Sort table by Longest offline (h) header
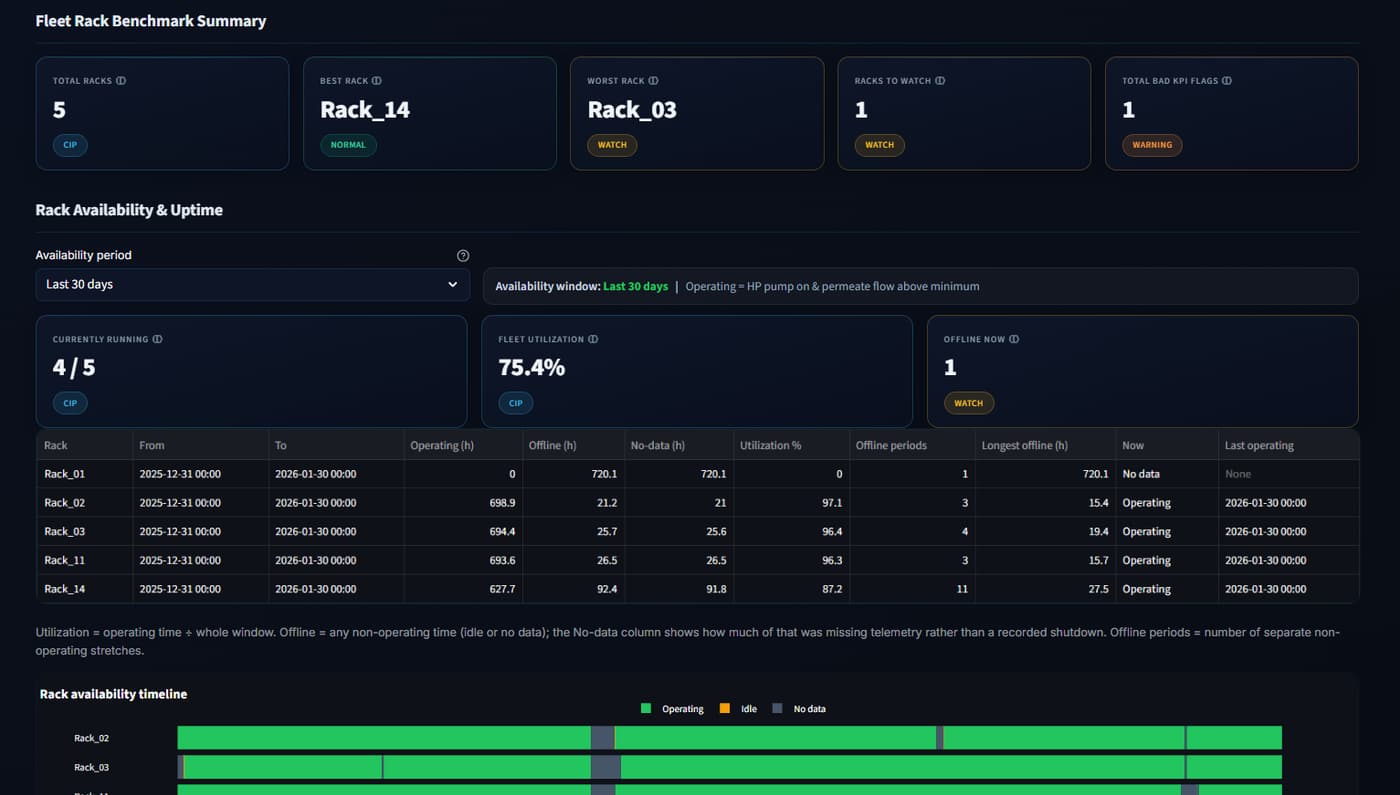The image size is (1400, 795). coord(1045,445)
